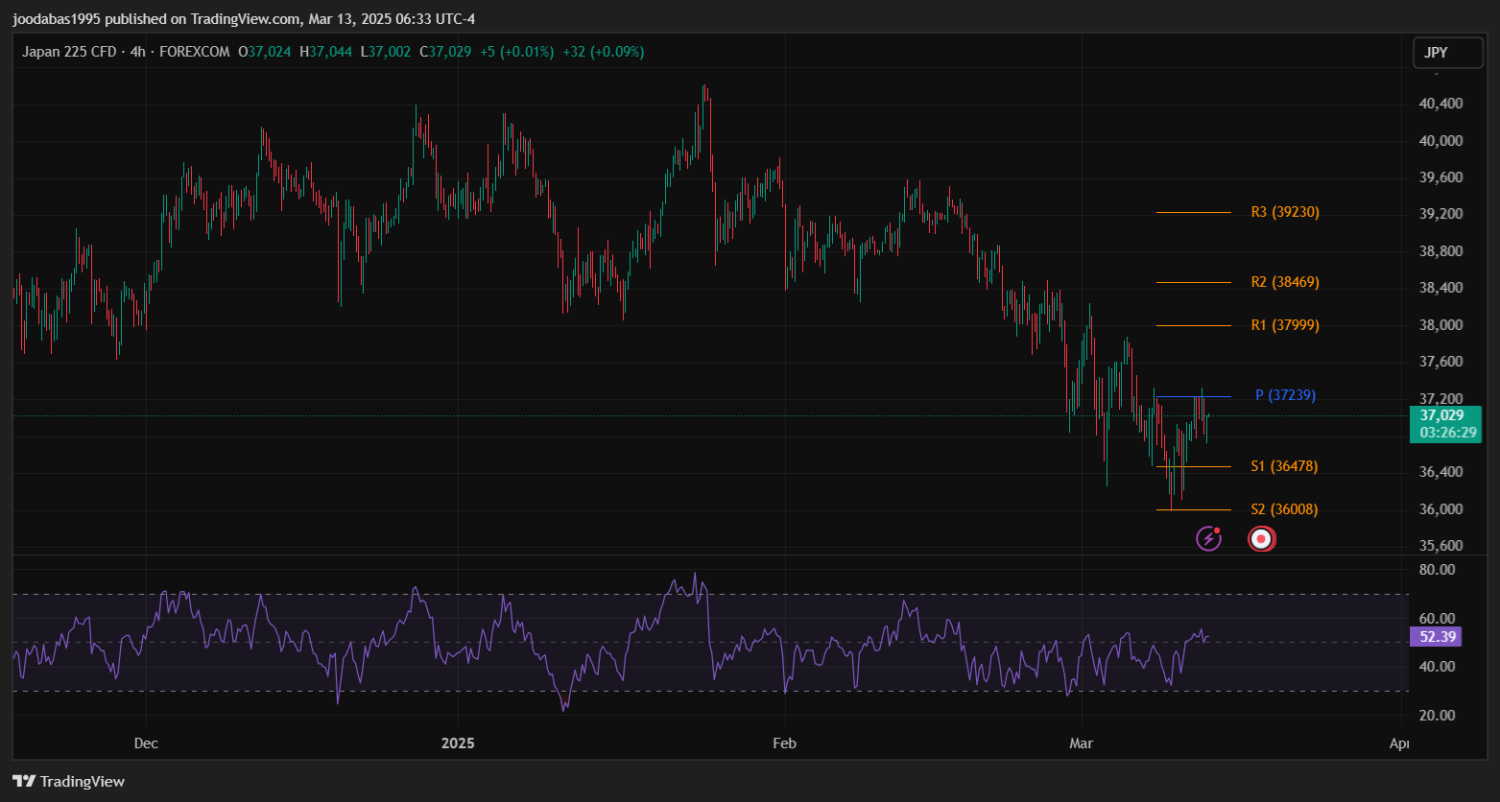Screen dimensions: 1500x802
Task: Click the red circle event marker
Action: pos(1262,539)
